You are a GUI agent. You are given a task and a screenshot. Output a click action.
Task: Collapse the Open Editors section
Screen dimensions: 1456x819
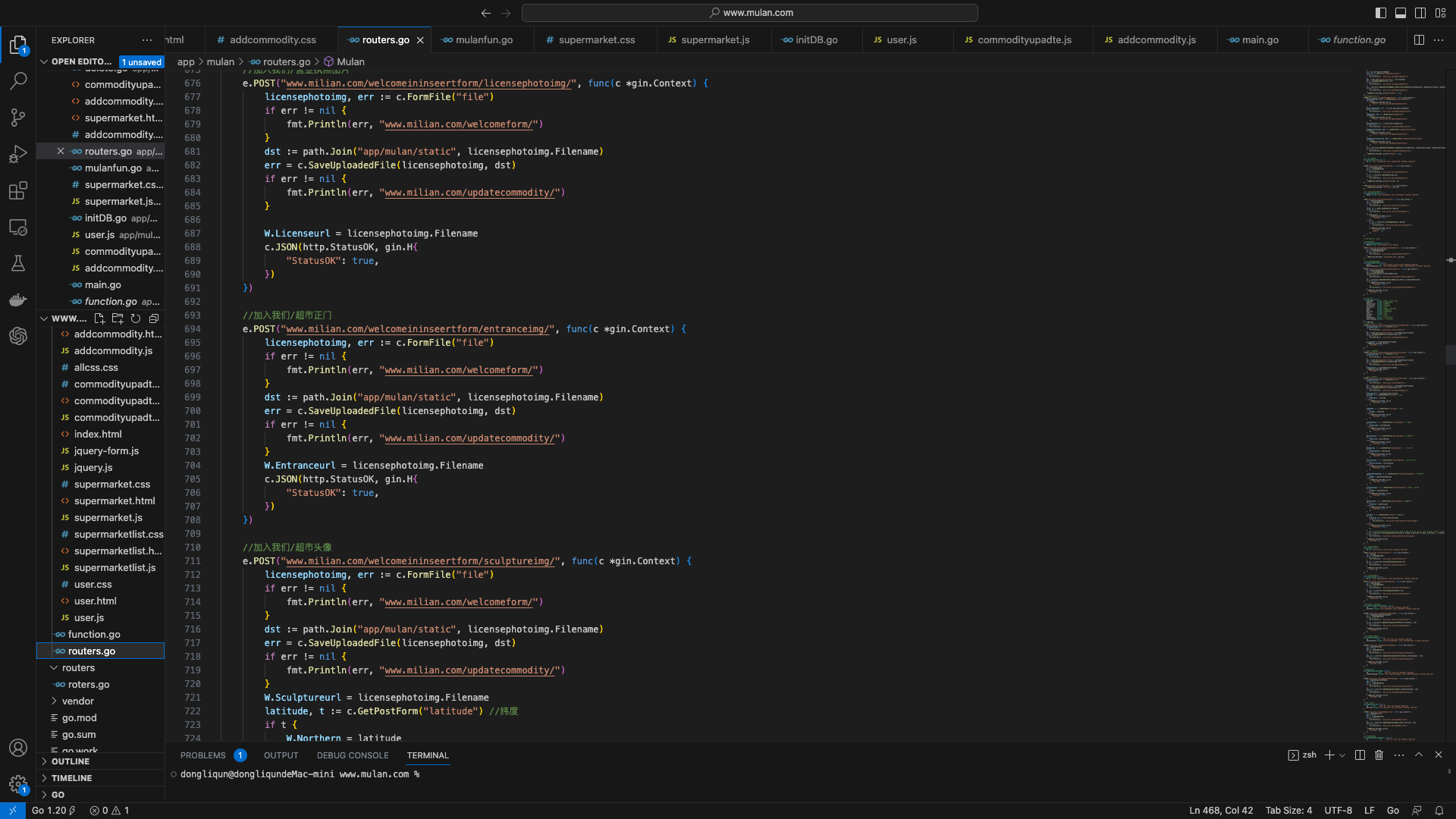(81, 61)
